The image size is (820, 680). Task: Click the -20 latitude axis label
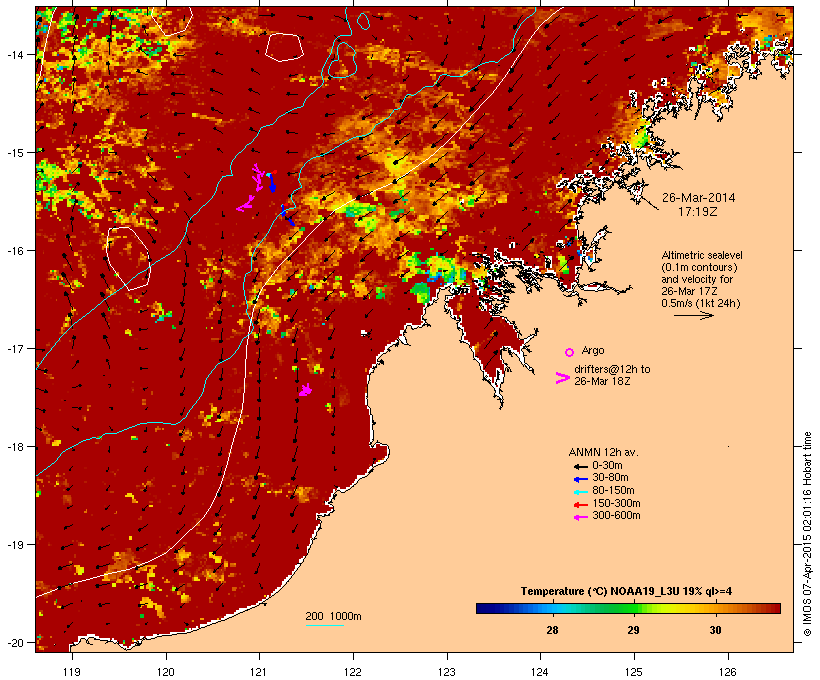(14, 643)
